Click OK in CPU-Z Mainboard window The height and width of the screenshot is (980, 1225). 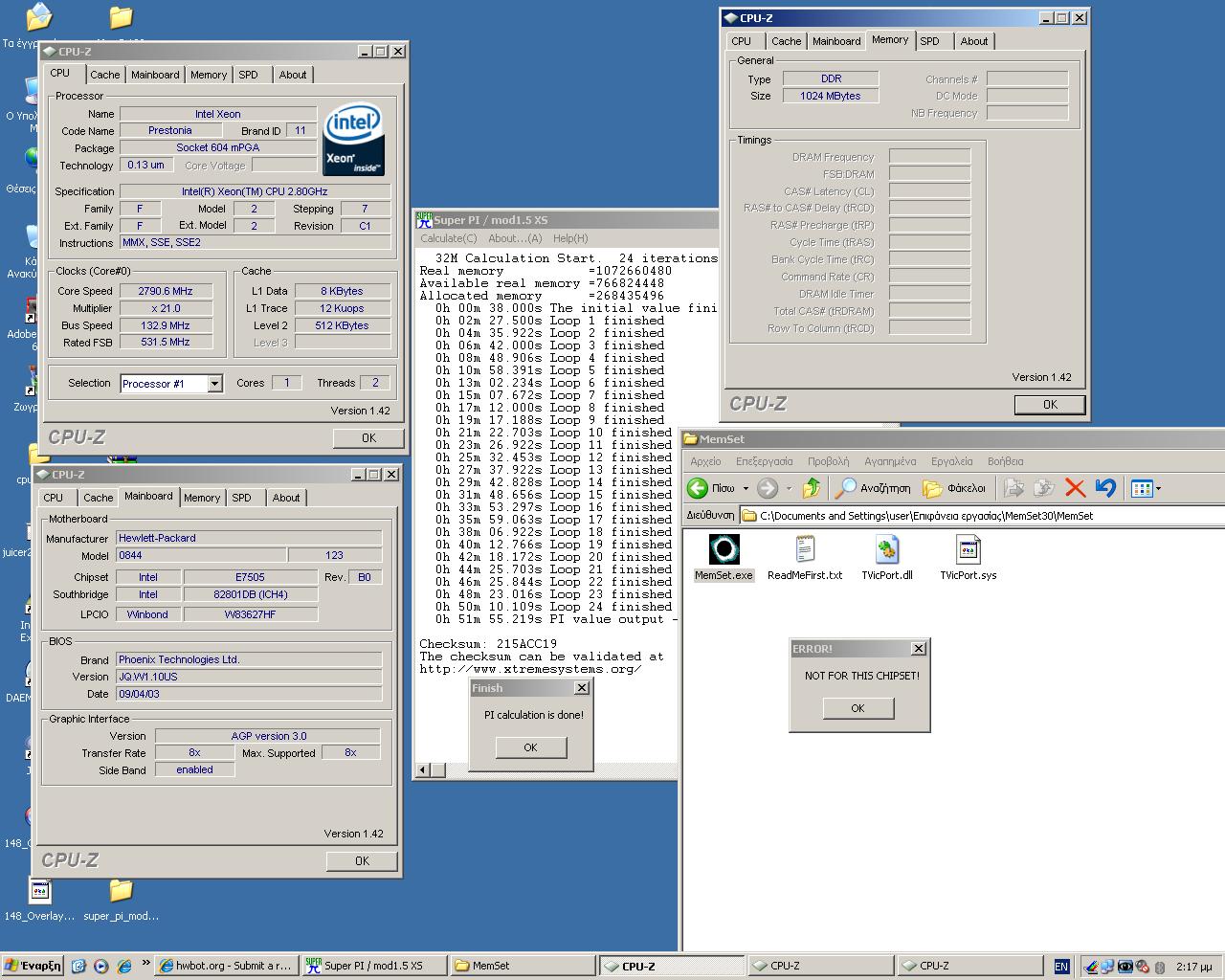tap(362, 860)
